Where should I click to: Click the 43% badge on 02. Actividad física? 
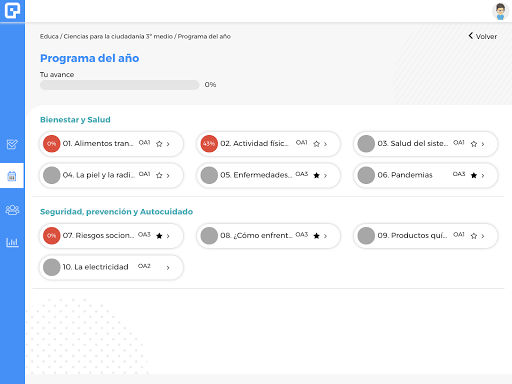209,144
